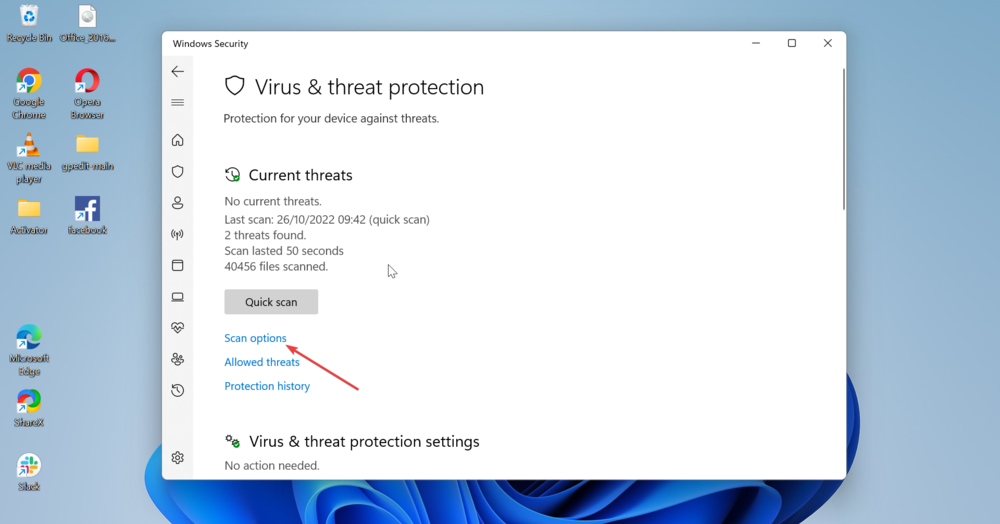The width and height of the screenshot is (1000, 524).
Task: Open Protection history clock icon in sidebar
Action: click(177, 390)
